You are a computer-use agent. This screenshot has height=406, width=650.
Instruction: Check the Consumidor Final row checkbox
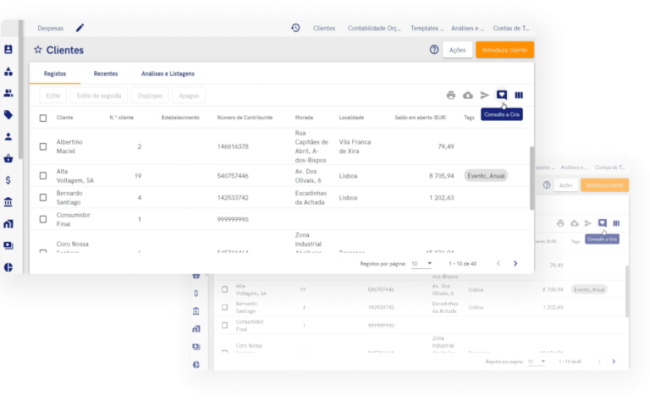coord(43,219)
